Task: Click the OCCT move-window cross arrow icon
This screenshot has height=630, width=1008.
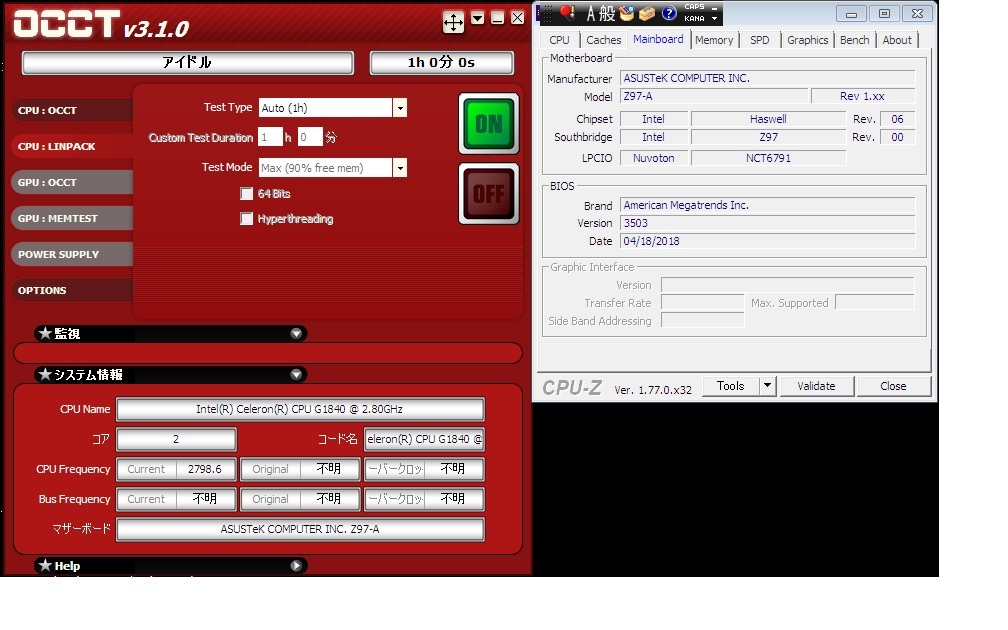Action: tap(453, 22)
